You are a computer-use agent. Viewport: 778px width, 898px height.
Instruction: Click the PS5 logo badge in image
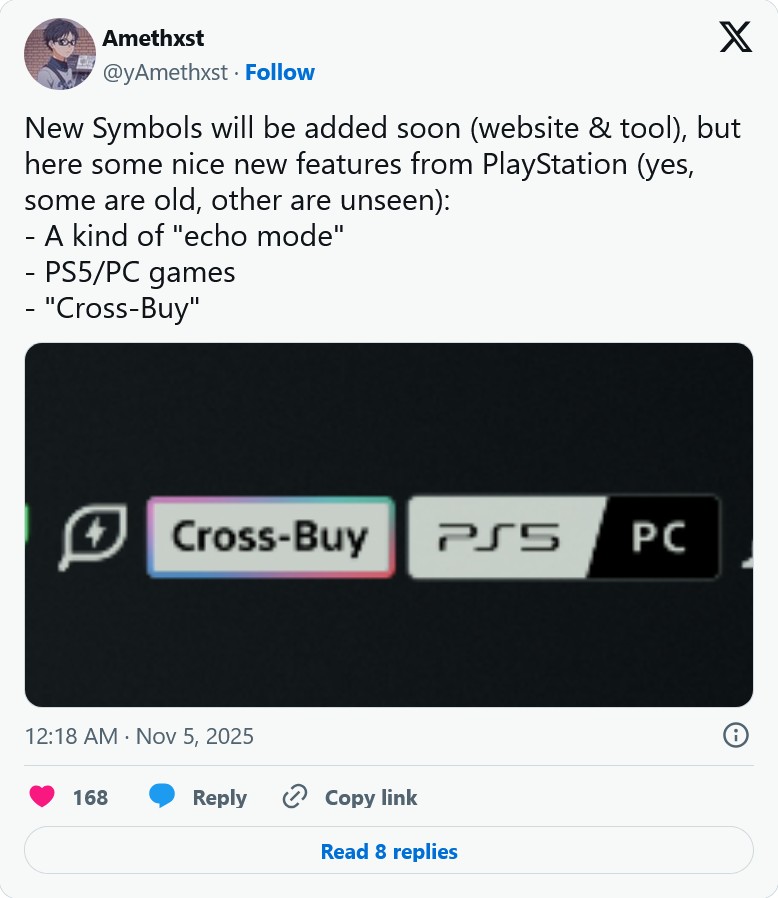point(500,538)
